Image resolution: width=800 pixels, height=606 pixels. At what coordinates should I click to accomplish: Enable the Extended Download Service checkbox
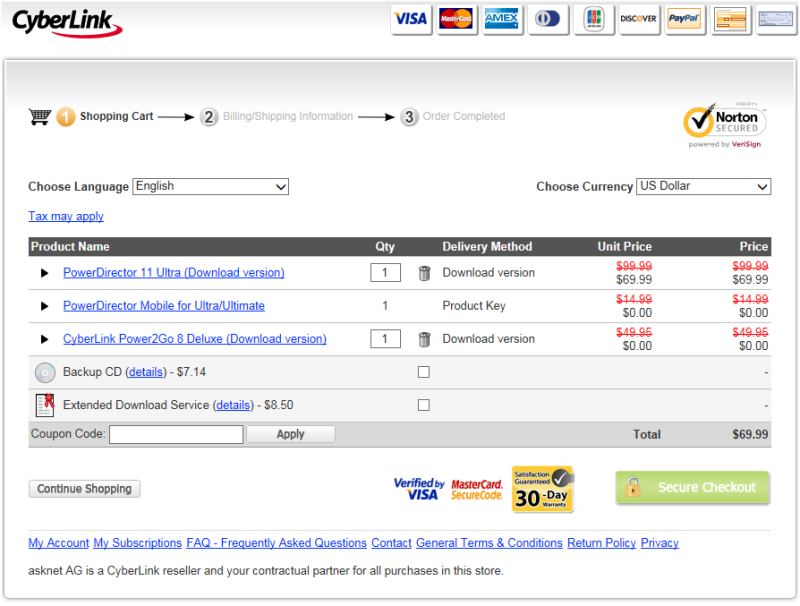point(423,406)
